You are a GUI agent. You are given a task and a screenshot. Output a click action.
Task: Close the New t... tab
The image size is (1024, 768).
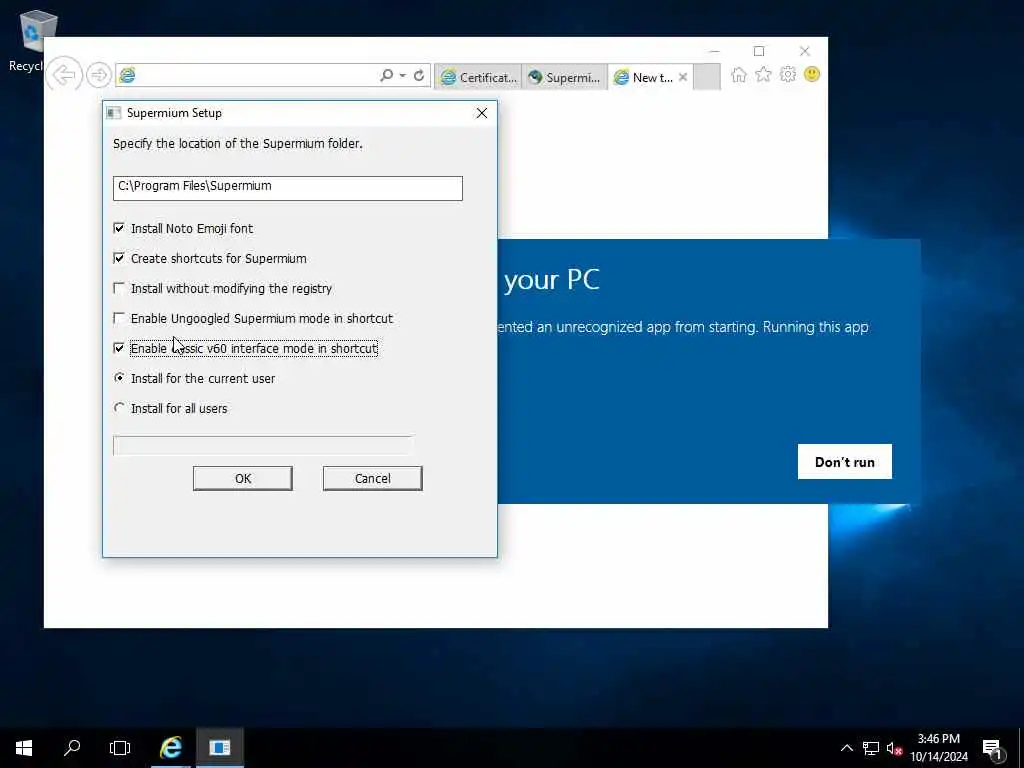click(x=683, y=77)
